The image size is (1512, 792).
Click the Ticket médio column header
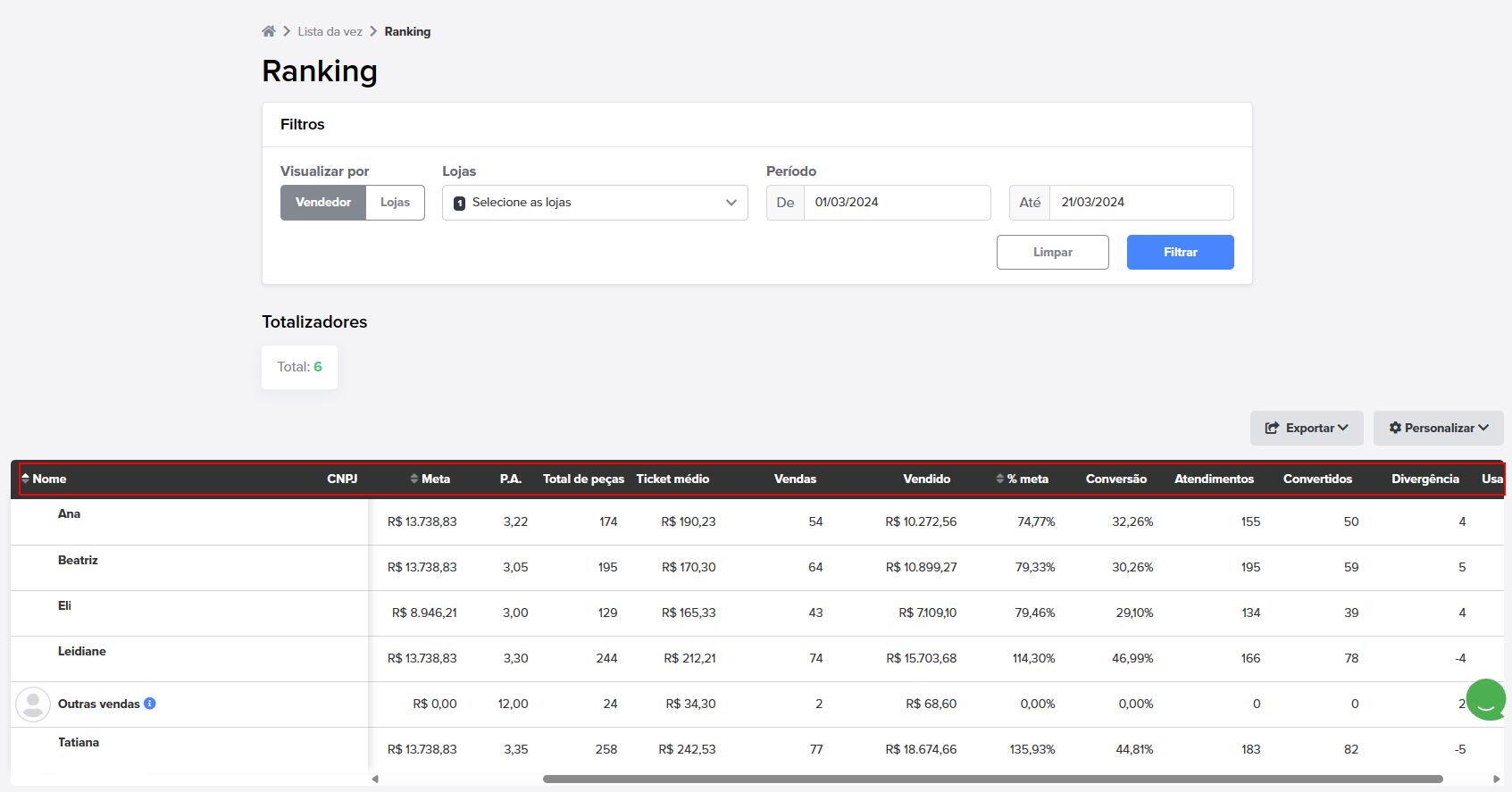coord(672,479)
